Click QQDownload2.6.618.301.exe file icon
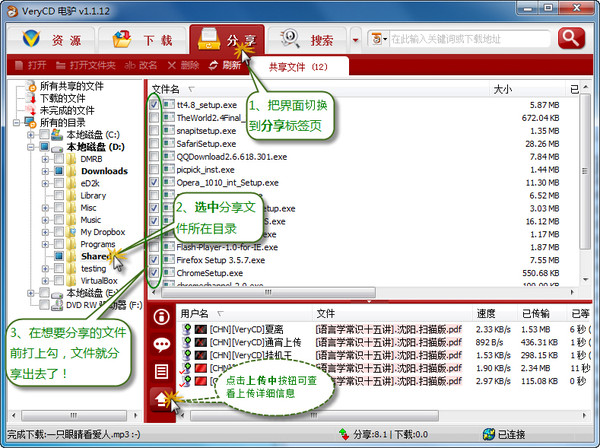The width and height of the screenshot is (600, 448). point(168,156)
